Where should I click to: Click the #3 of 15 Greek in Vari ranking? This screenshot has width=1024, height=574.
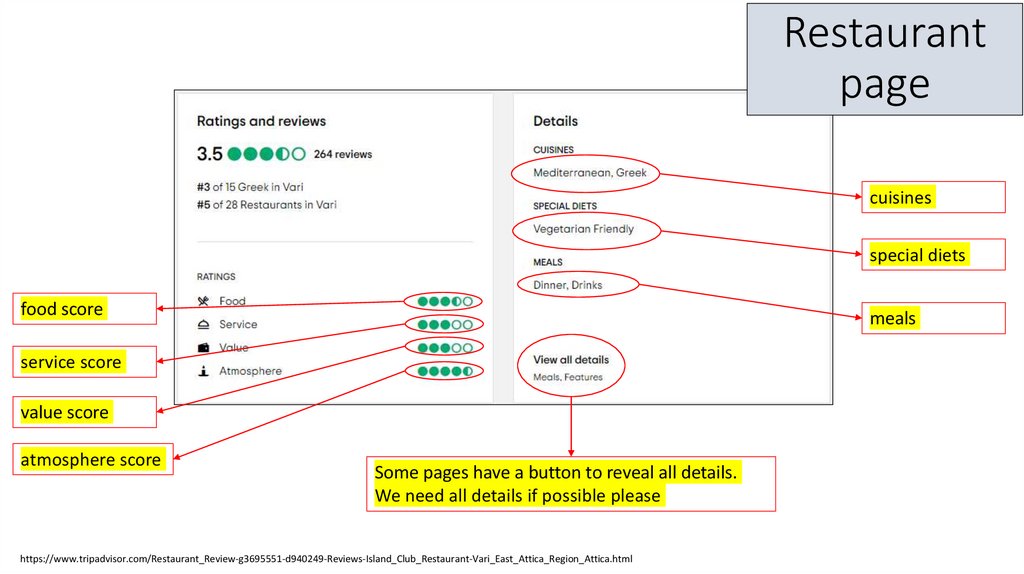point(250,187)
